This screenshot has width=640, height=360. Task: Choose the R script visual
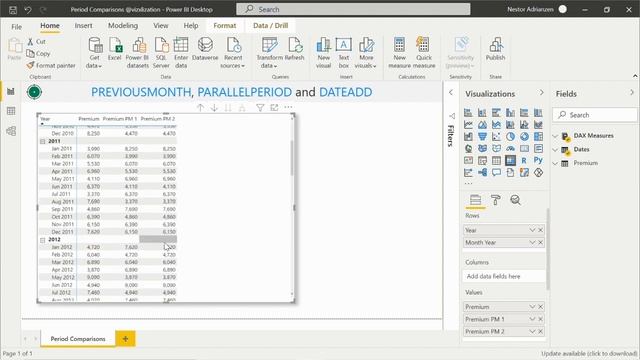(524, 161)
